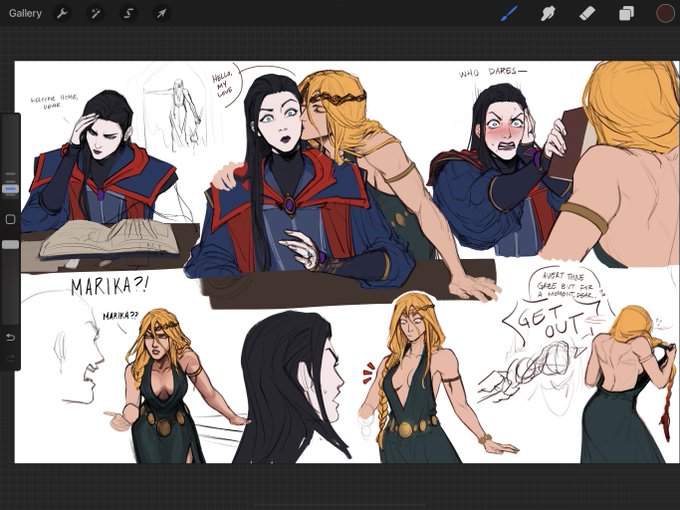Open the Adjustments magic wand menu

pyautogui.click(x=95, y=13)
